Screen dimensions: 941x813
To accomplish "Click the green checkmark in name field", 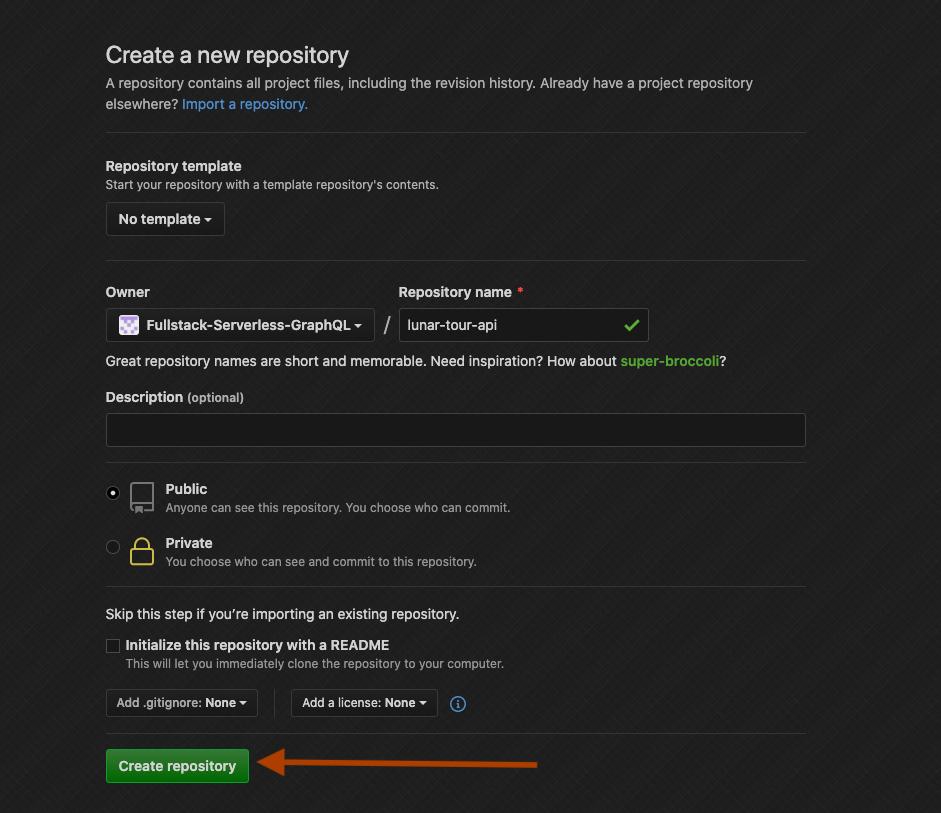I will 632,325.
